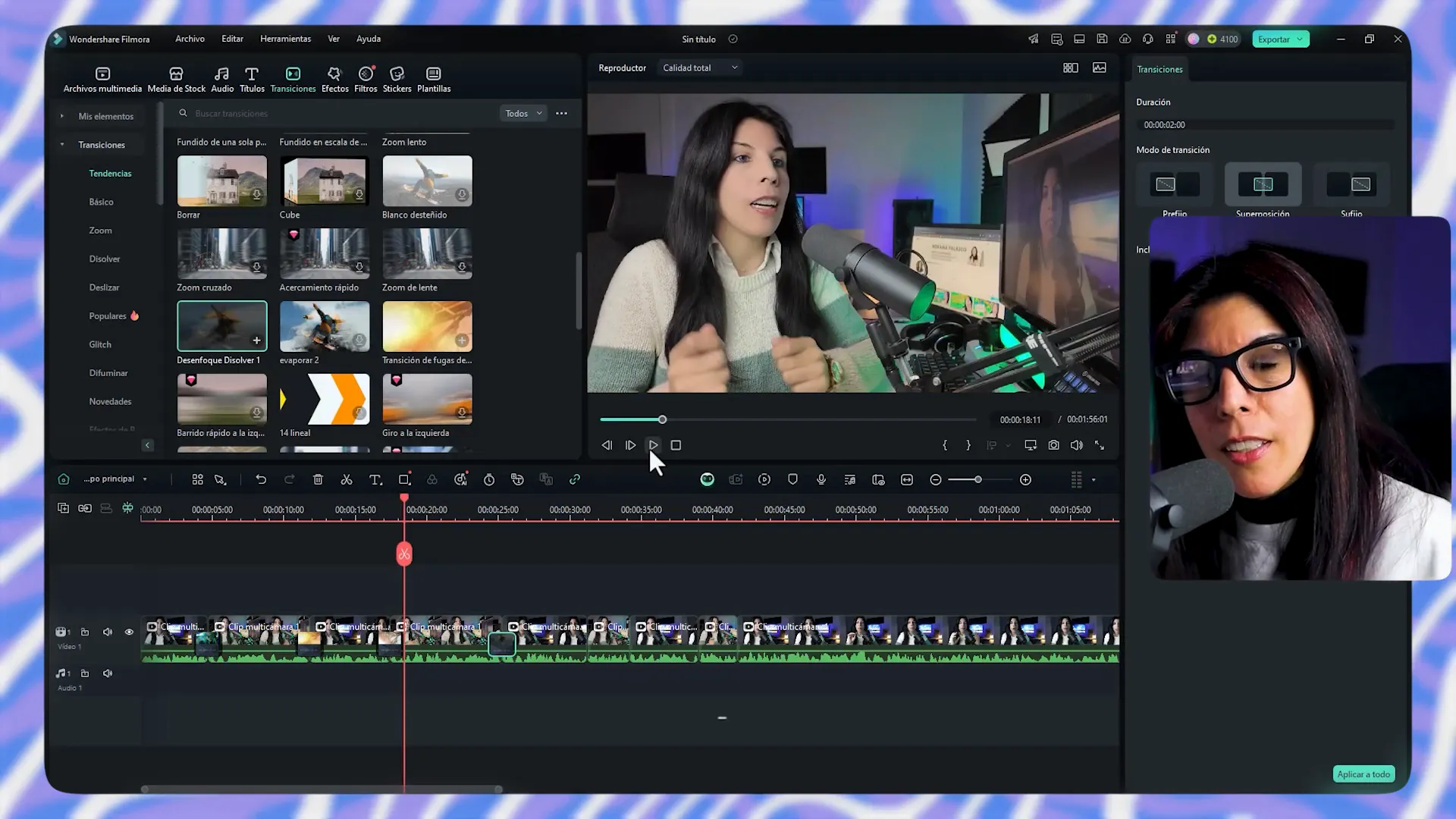Image resolution: width=1456 pixels, height=819 pixels.
Task: Open the Ayuda menu
Action: [x=369, y=39]
